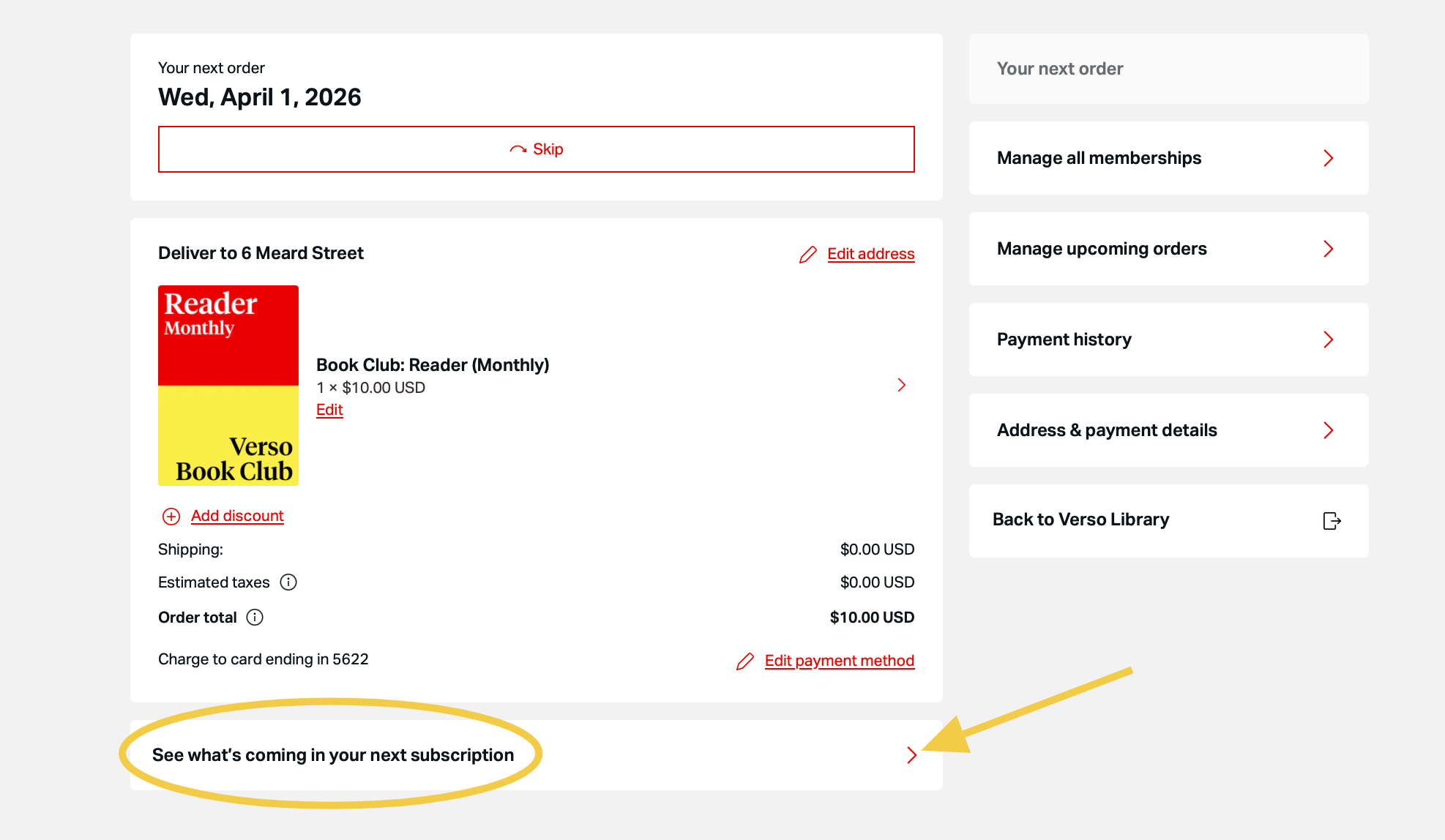1445x840 pixels.
Task: Click the pencil icon beside Edit address
Action: click(x=807, y=255)
